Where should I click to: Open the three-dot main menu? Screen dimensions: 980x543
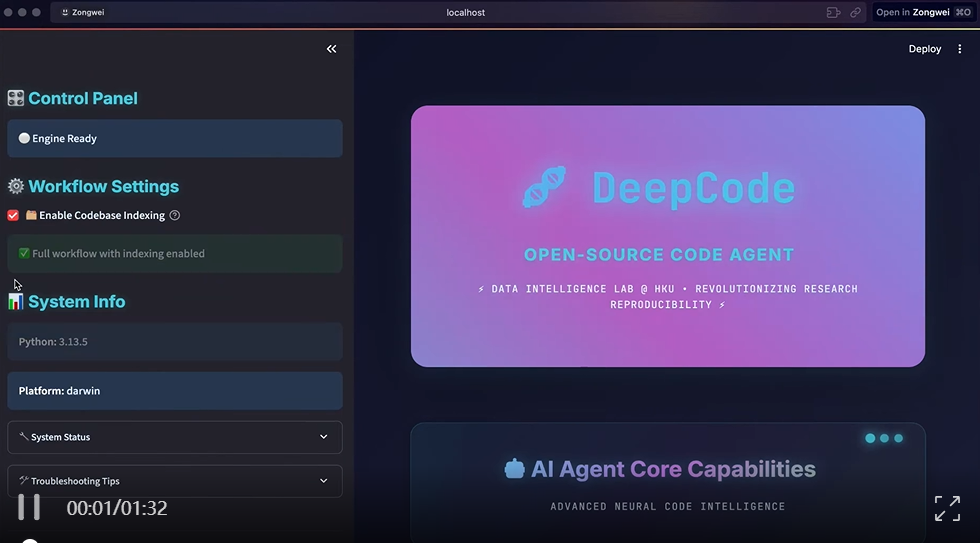click(959, 49)
